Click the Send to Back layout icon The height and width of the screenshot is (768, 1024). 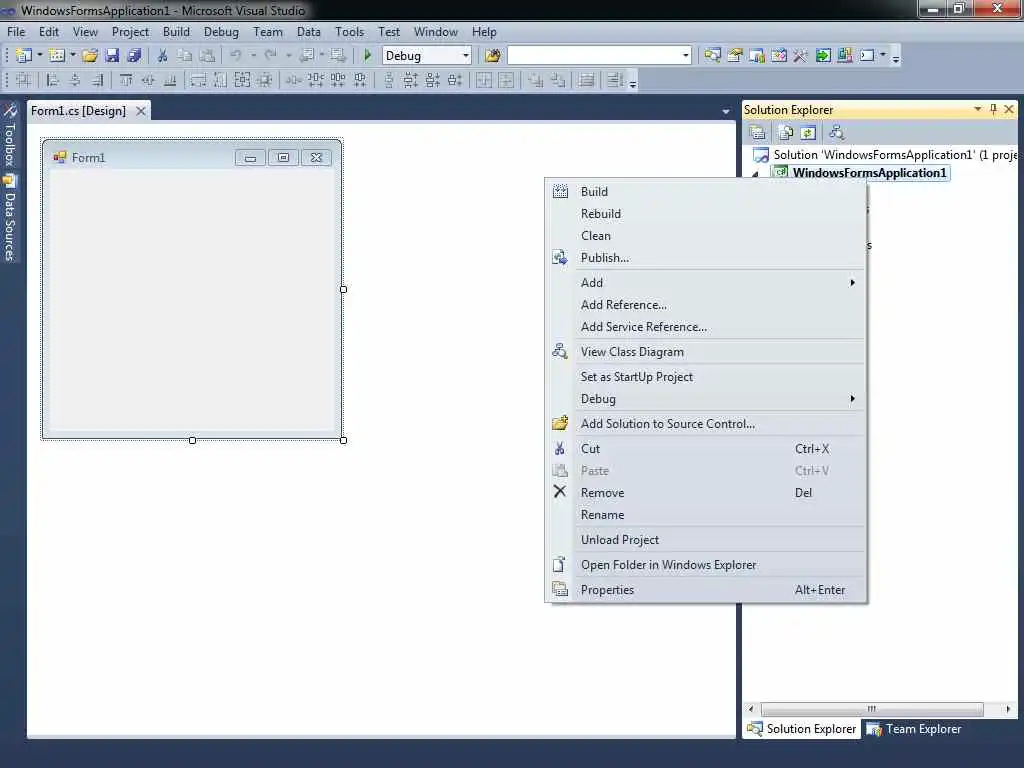click(x=558, y=80)
